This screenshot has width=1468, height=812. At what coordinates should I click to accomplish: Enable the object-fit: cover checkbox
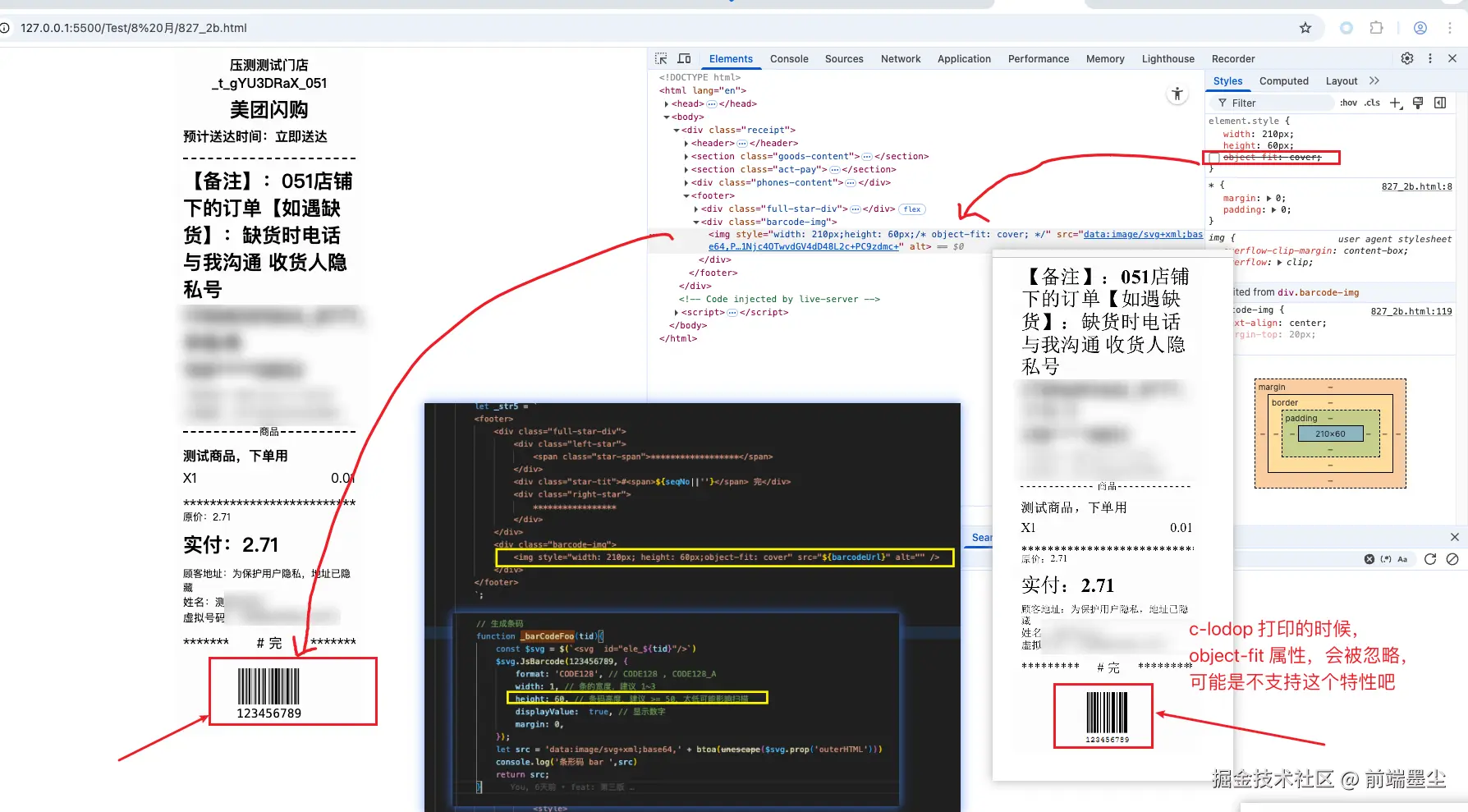(x=1214, y=158)
